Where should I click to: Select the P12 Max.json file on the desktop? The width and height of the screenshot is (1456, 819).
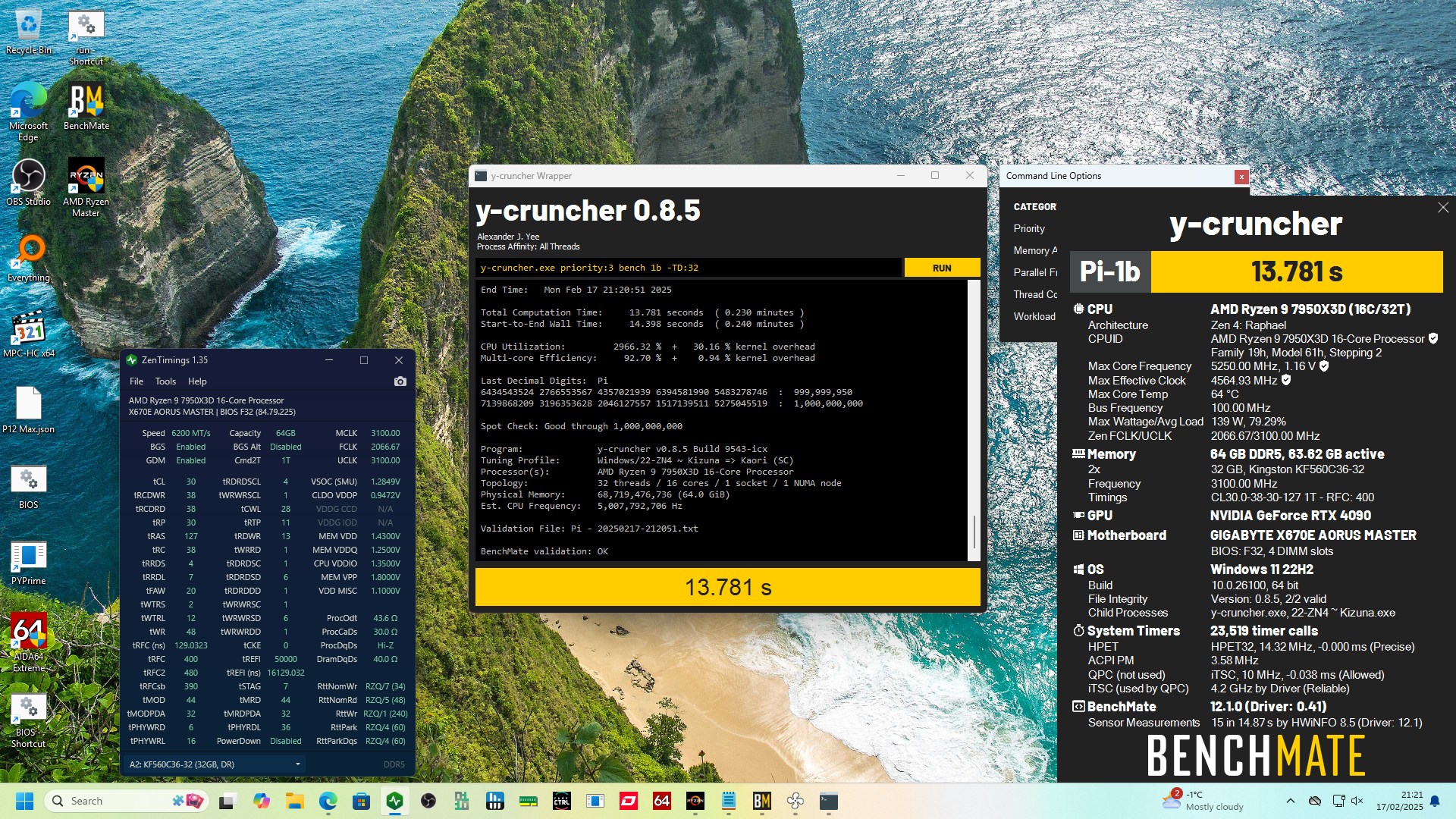click(x=28, y=409)
